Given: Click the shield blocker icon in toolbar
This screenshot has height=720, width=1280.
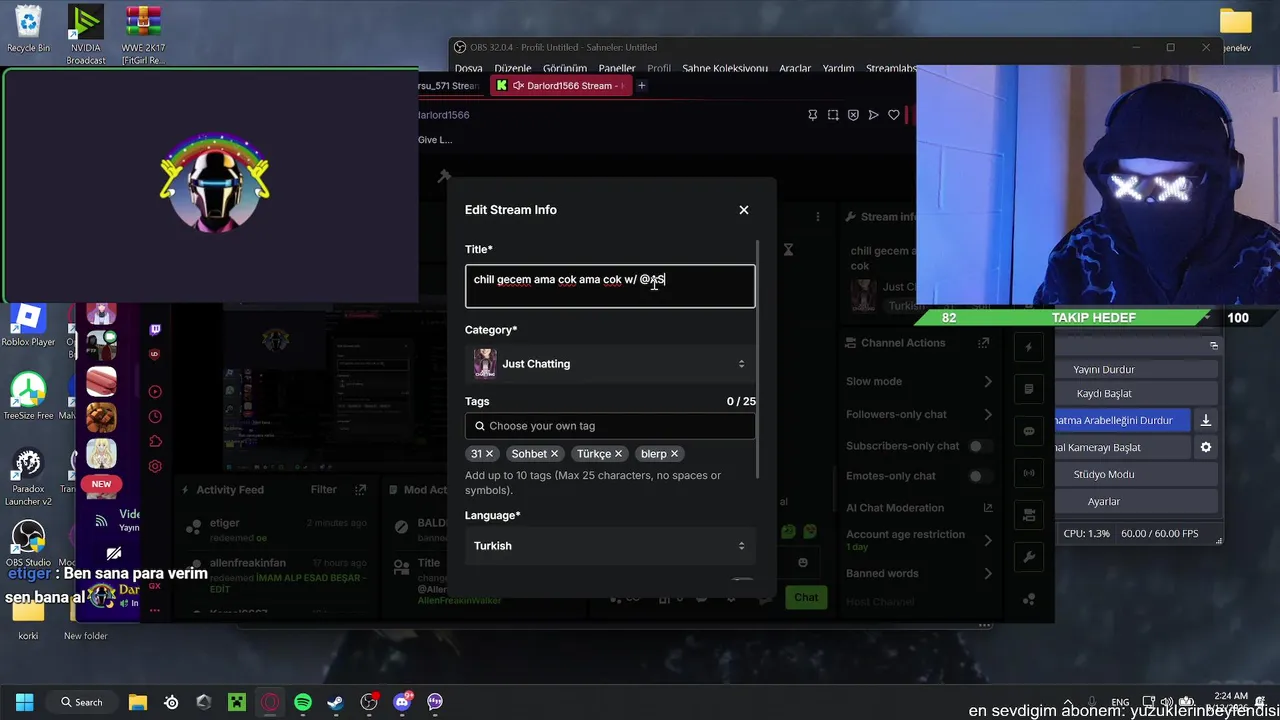Looking at the screenshot, I should pyautogui.click(x=853, y=115).
